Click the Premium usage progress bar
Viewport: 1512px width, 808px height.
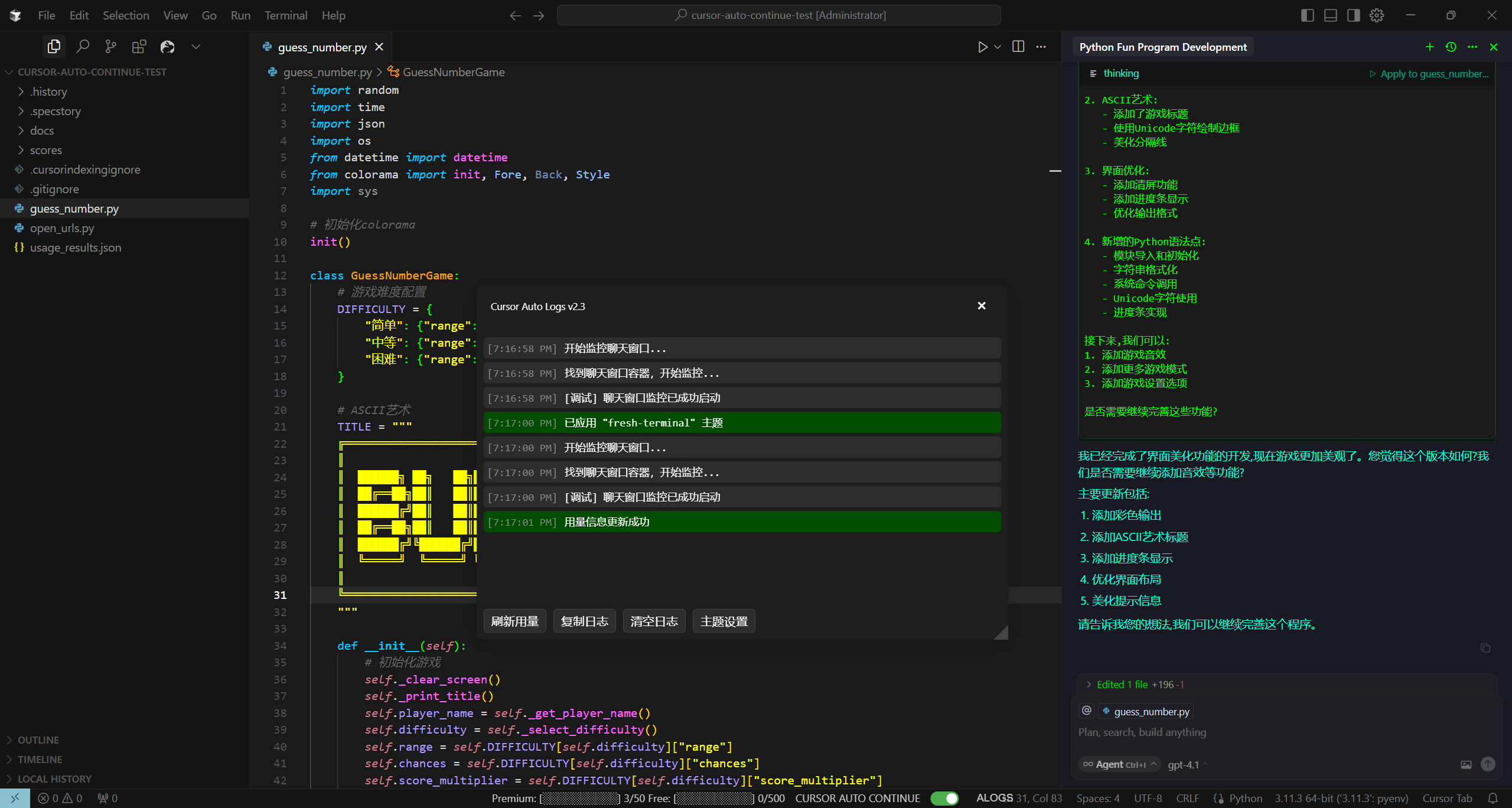580,799
